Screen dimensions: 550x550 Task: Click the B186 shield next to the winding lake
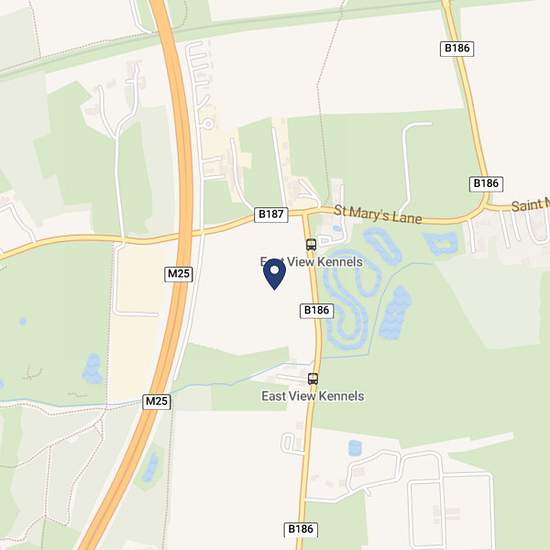point(317,311)
